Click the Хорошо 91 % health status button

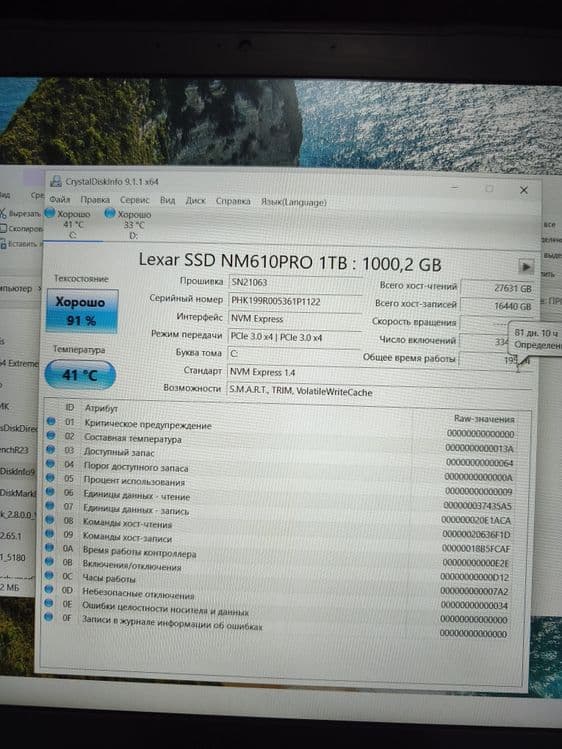click(82, 311)
